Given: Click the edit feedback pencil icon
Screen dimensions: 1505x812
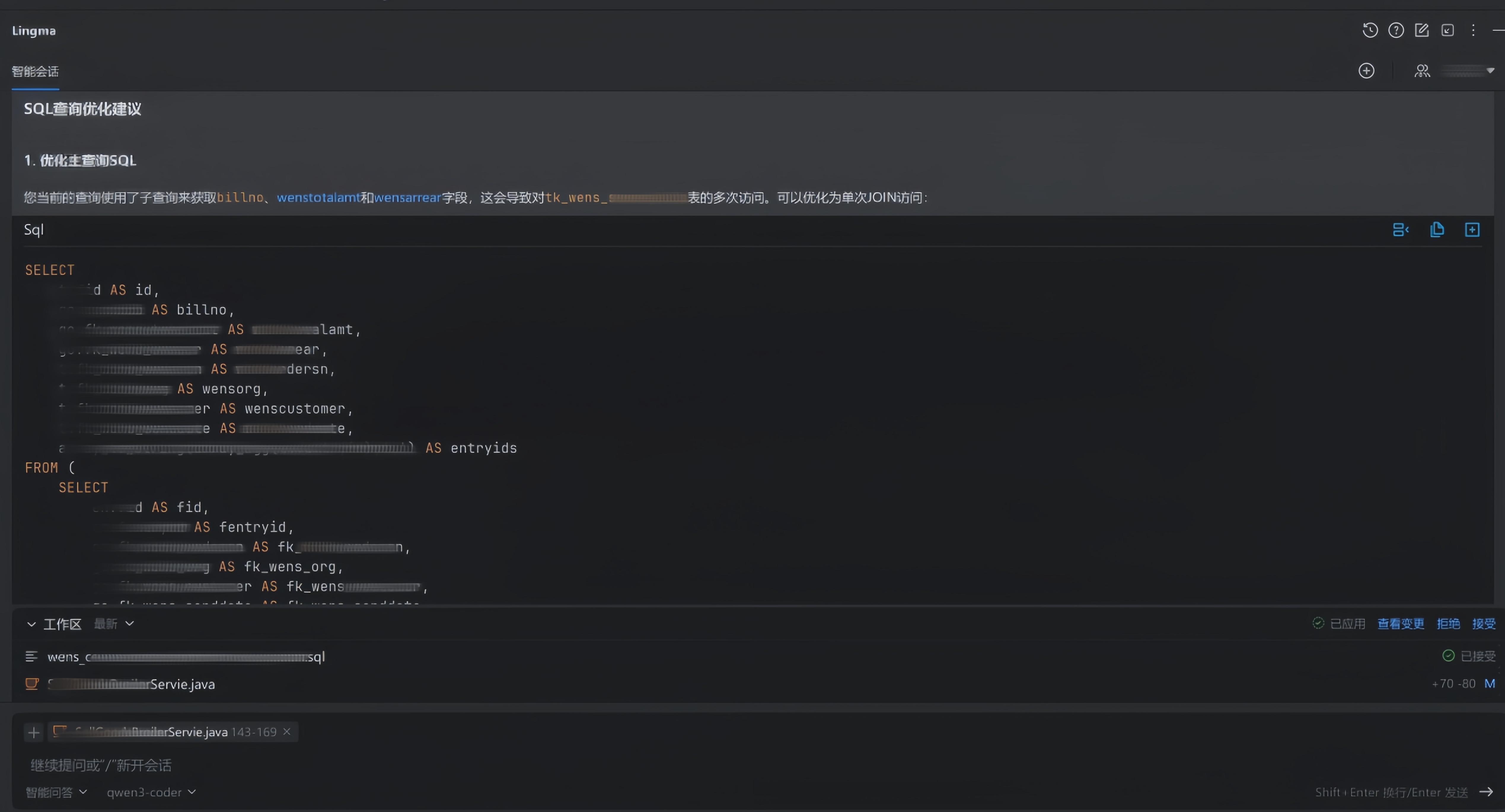Looking at the screenshot, I should click(1421, 30).
